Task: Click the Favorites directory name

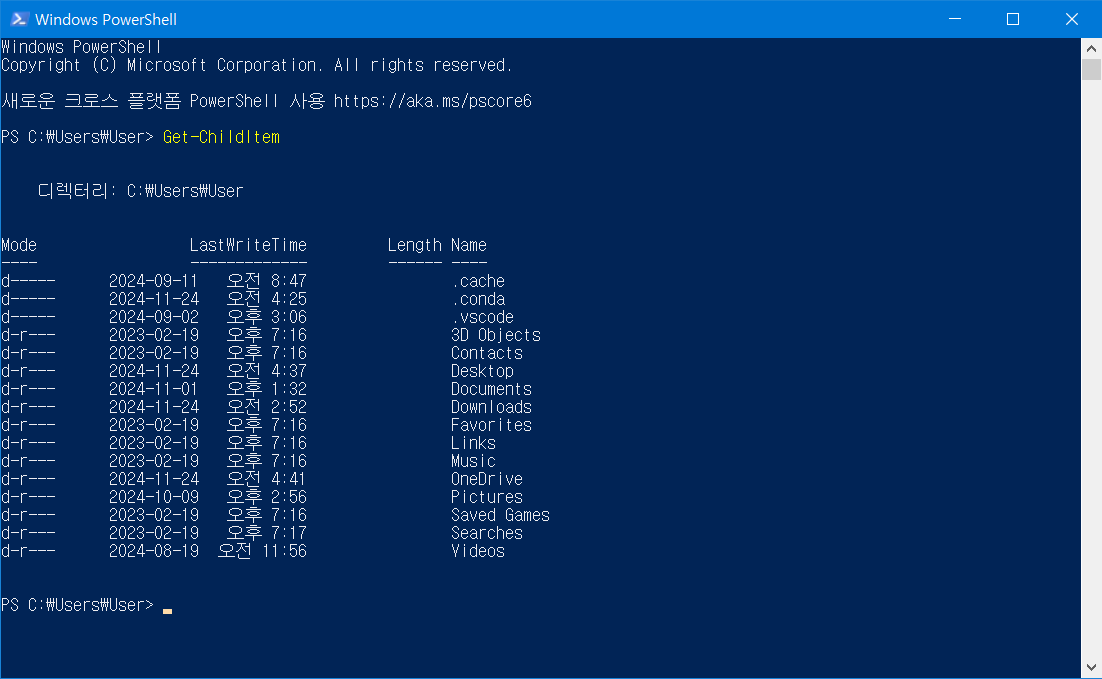Action: tap(491, 425)
